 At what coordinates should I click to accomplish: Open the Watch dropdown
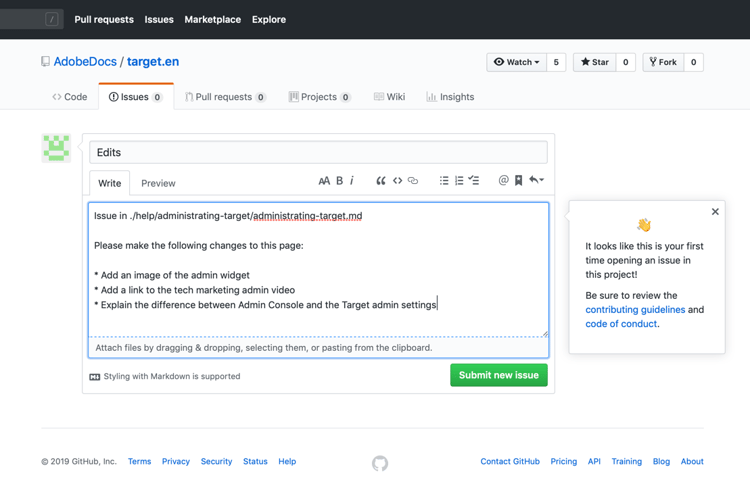click(x=517, y=62)
